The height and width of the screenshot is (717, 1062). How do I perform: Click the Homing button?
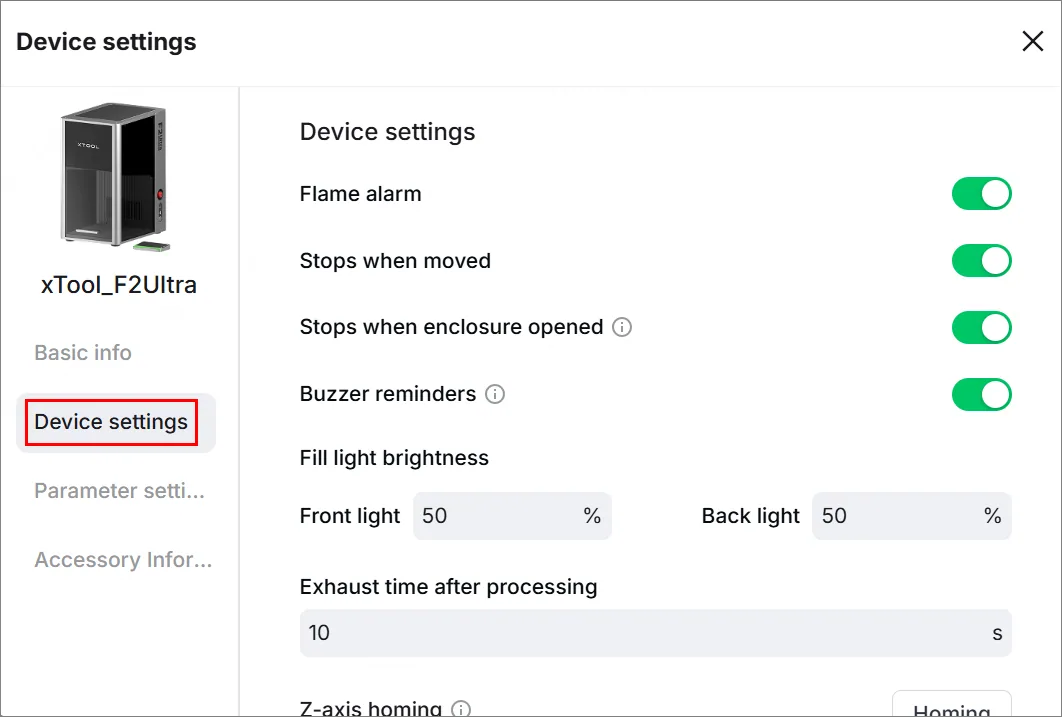pyautogui.click(x=952, y=704)
